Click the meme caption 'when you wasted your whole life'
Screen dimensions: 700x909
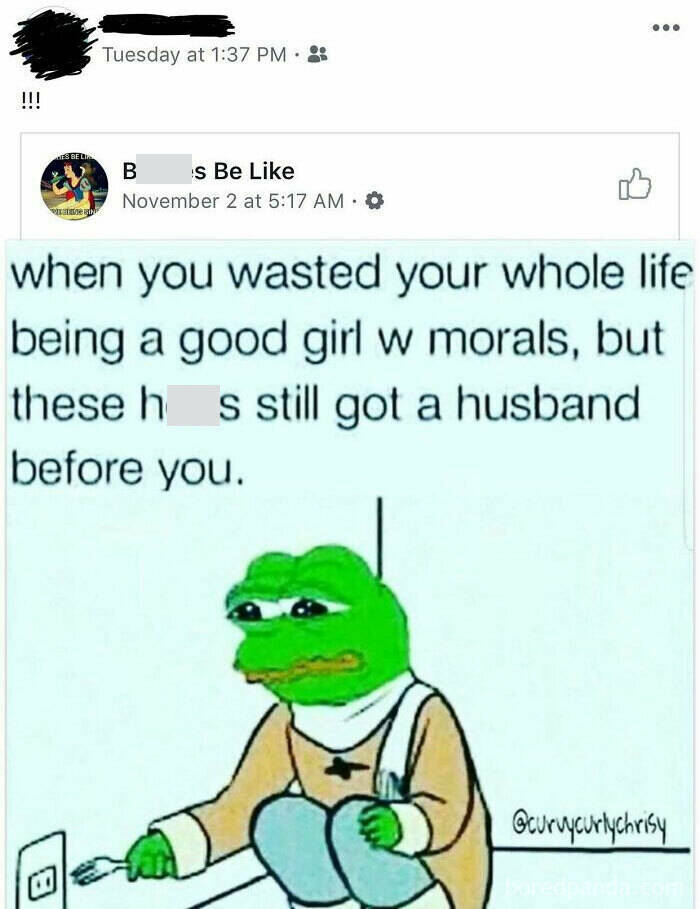pyautogui.click(x=352, y=274)
